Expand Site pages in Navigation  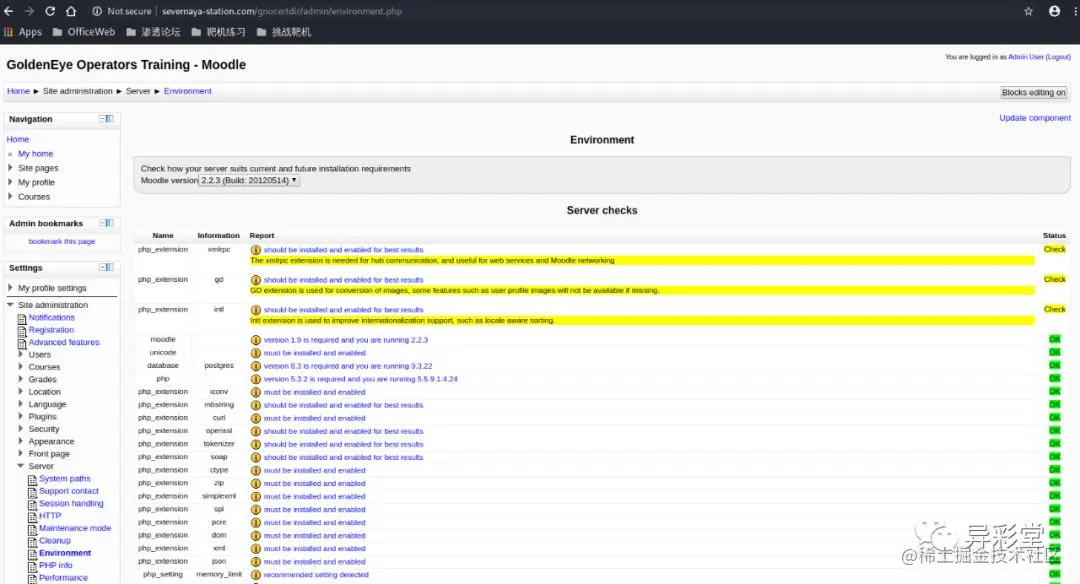(10, 167)
